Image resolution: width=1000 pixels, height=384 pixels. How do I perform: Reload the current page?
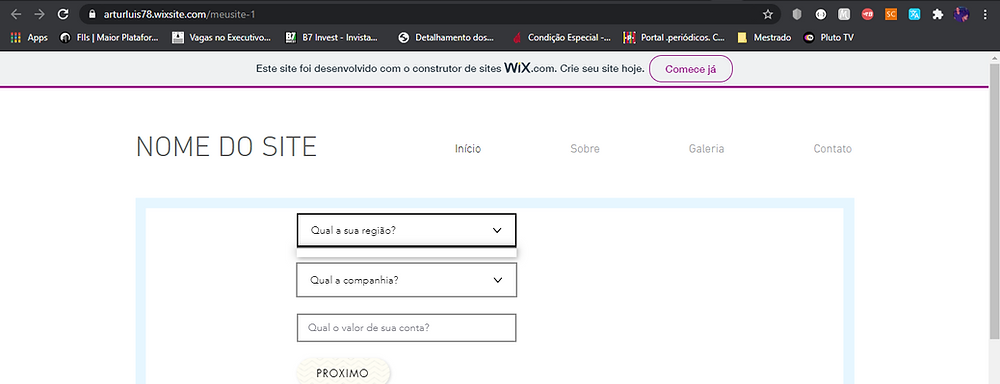(62, 14)
